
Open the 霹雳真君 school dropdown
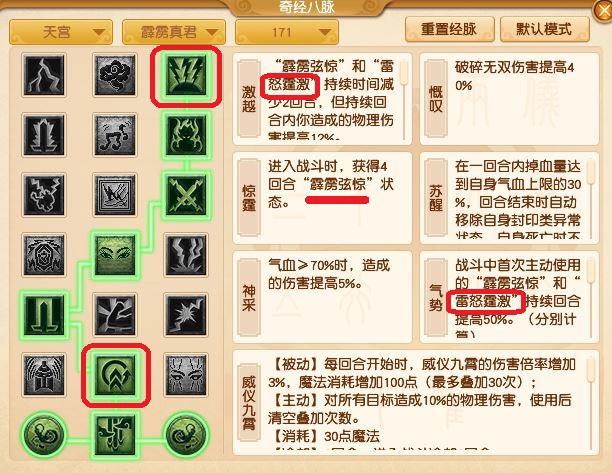[174, 32]
